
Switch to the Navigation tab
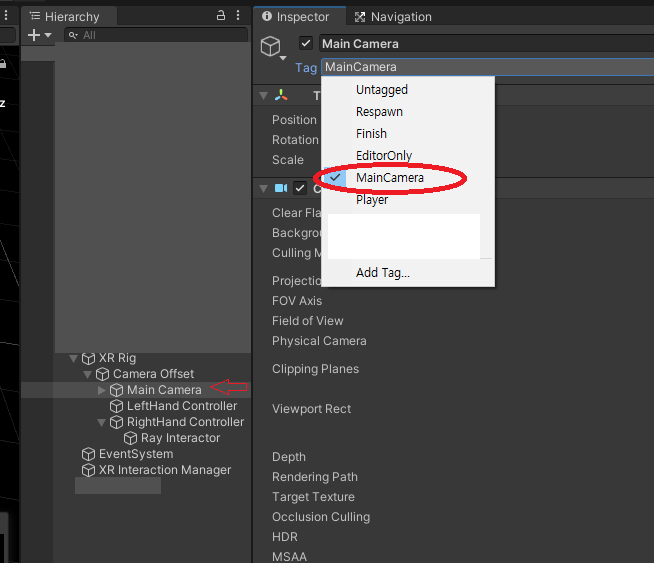click(393, 17)
